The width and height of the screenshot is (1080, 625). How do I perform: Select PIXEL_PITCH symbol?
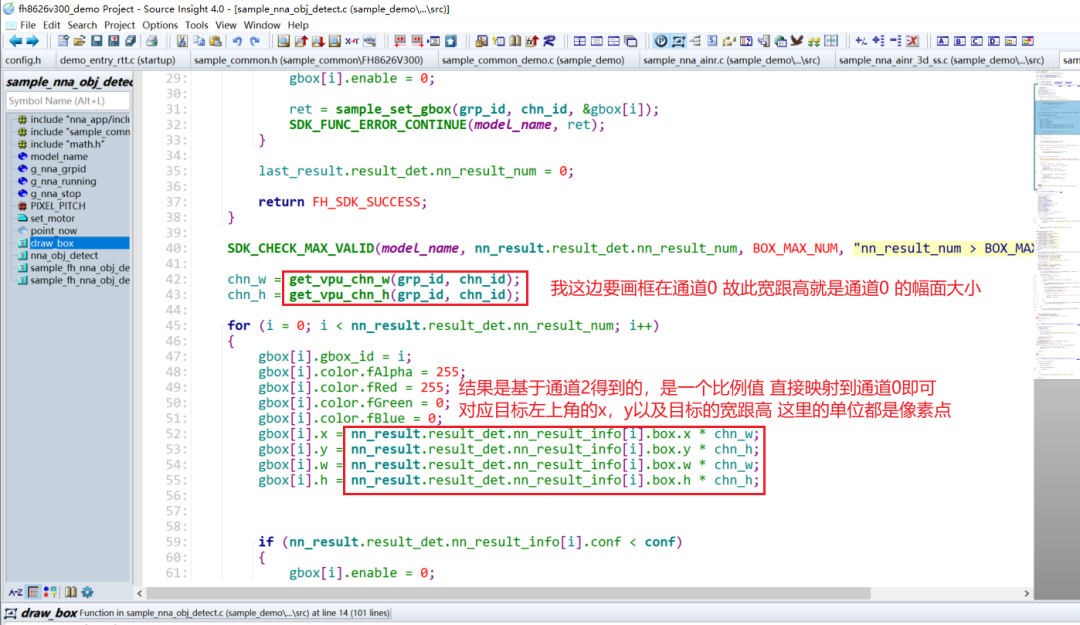tap(58, 206)
